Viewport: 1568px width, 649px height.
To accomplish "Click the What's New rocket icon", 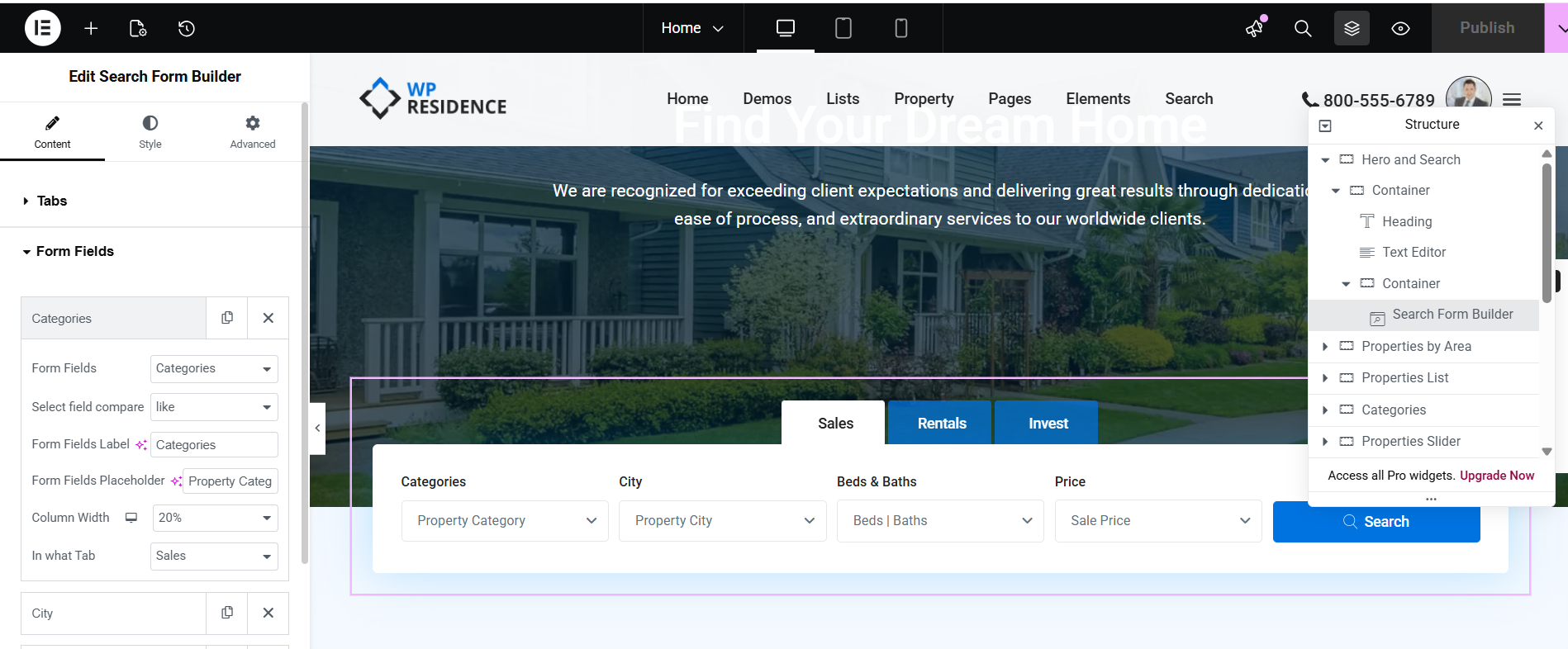I will click(x=1255, y=28).
